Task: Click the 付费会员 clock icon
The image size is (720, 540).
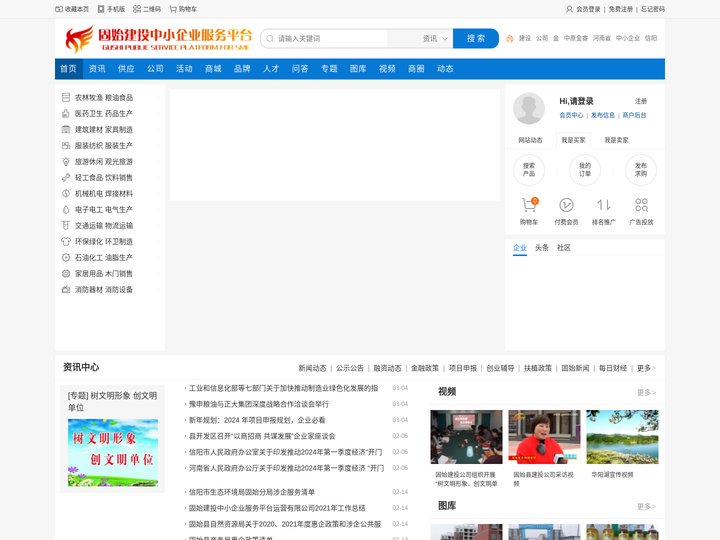Action: coord(566,205)
